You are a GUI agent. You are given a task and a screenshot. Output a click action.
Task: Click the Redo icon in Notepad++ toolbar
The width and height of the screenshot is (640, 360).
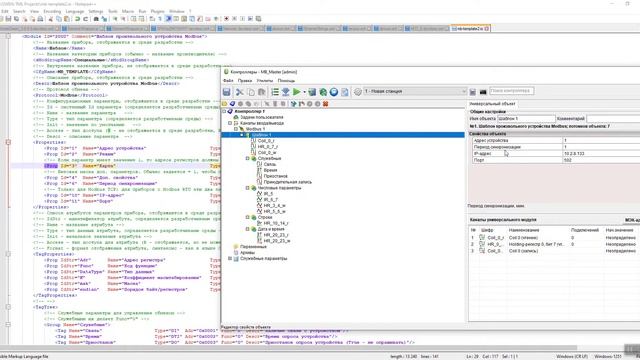tap(85, 19)
